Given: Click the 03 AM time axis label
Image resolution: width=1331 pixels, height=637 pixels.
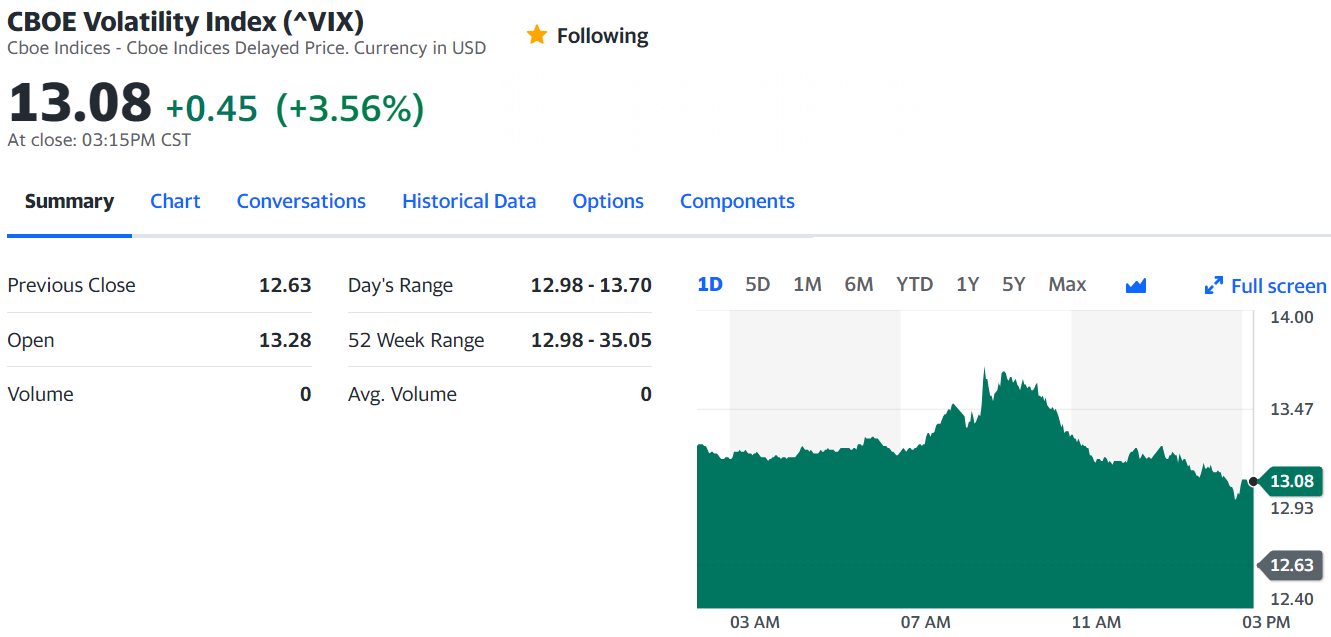Looking at the screenshot, I should coord(755,622).
